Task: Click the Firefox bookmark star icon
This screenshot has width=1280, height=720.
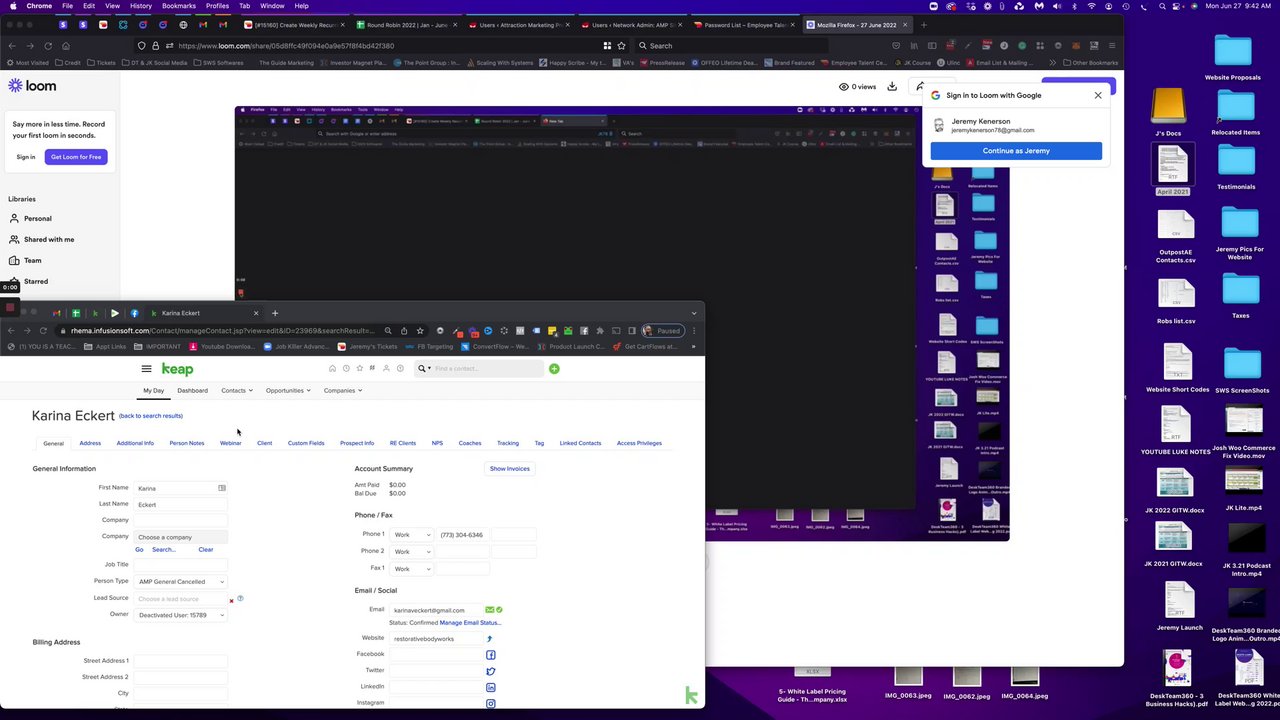Action: 621,46
